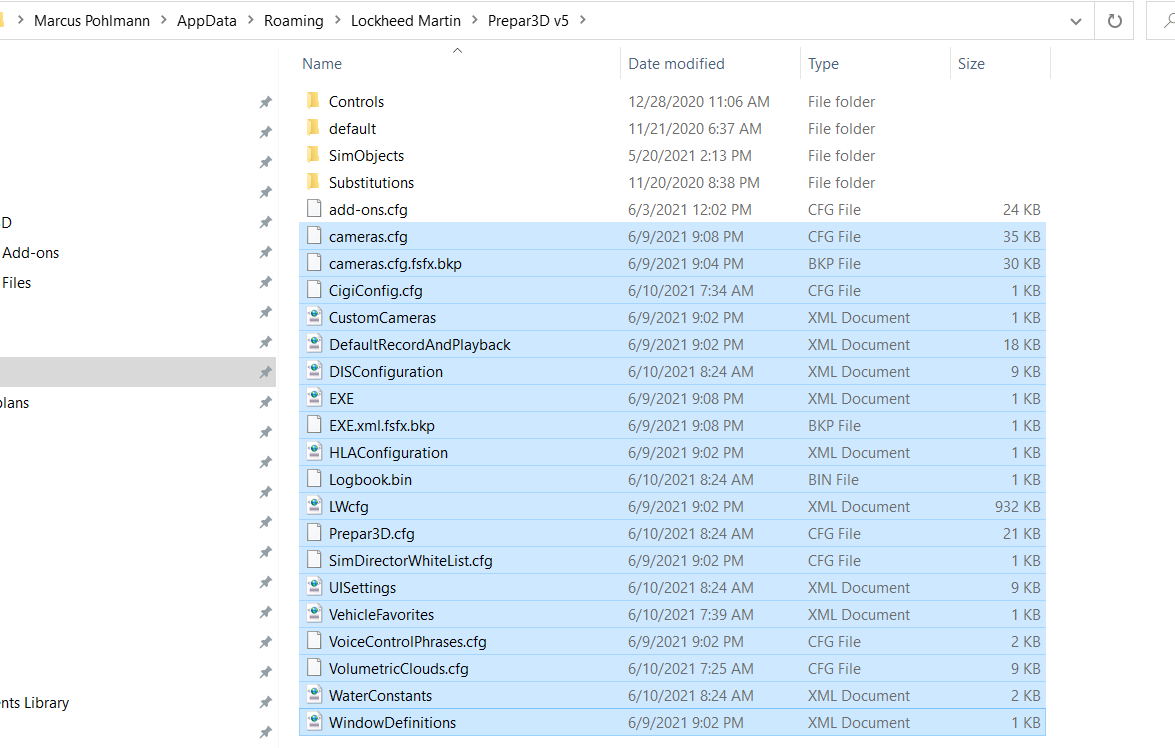Expand the chevron after AppData
Viewport: 1175px width, 748px height.
(x=250, y=20)
